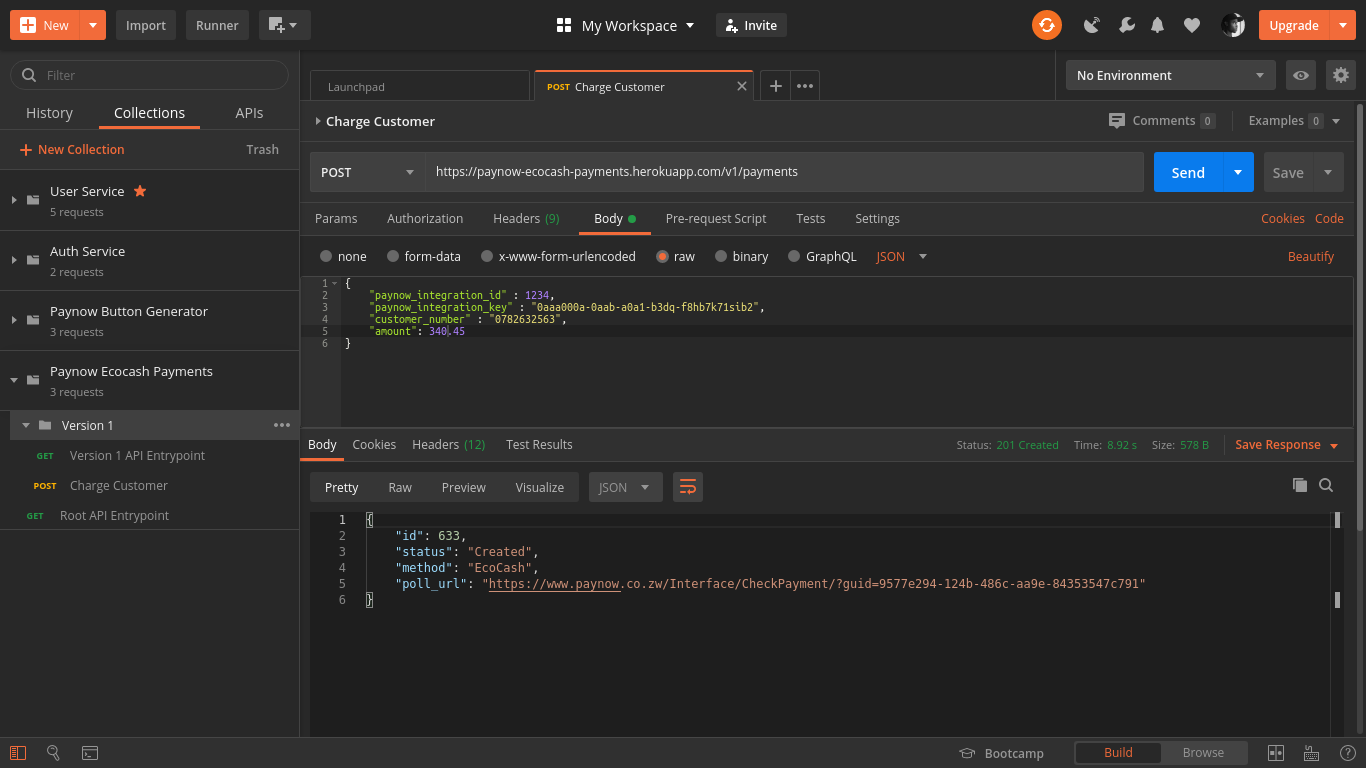Switch to Browse mode
This screenshot has height=768, width=1366.
(x=1203, y=753)
